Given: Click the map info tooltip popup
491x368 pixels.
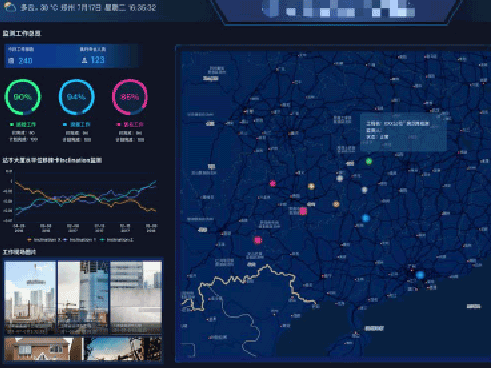Looking at the screenshot, I should (403, 133).
